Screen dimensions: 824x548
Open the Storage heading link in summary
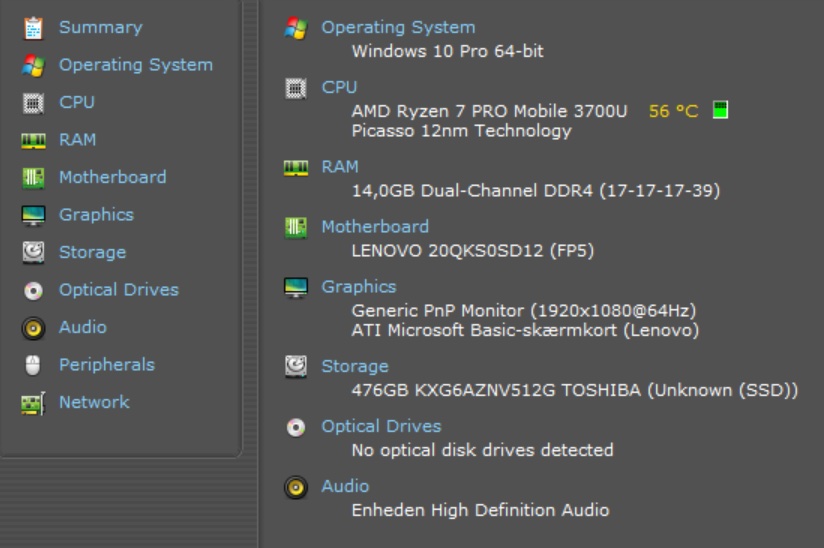pyautogui.click(x=355, y=367)
